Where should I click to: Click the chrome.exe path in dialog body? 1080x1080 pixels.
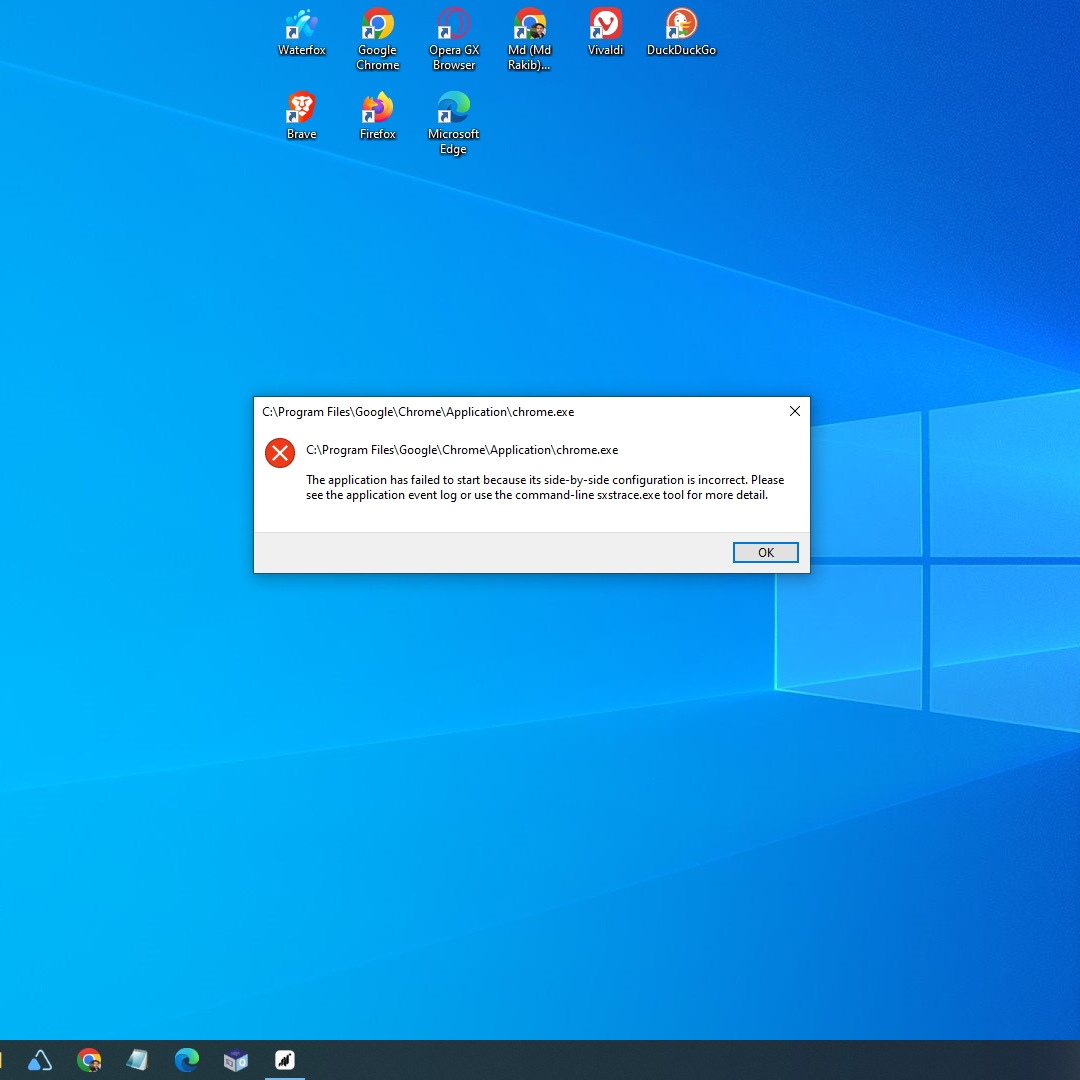462,450
